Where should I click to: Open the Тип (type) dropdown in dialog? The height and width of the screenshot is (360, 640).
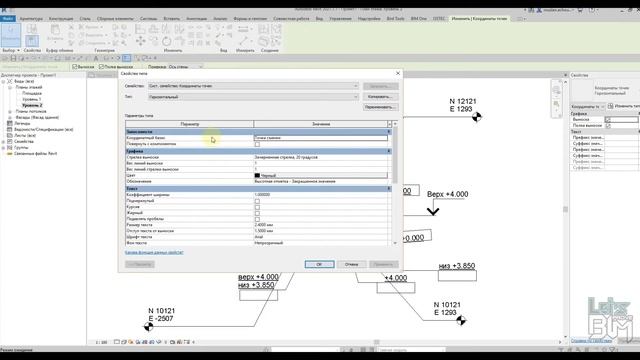253,97
